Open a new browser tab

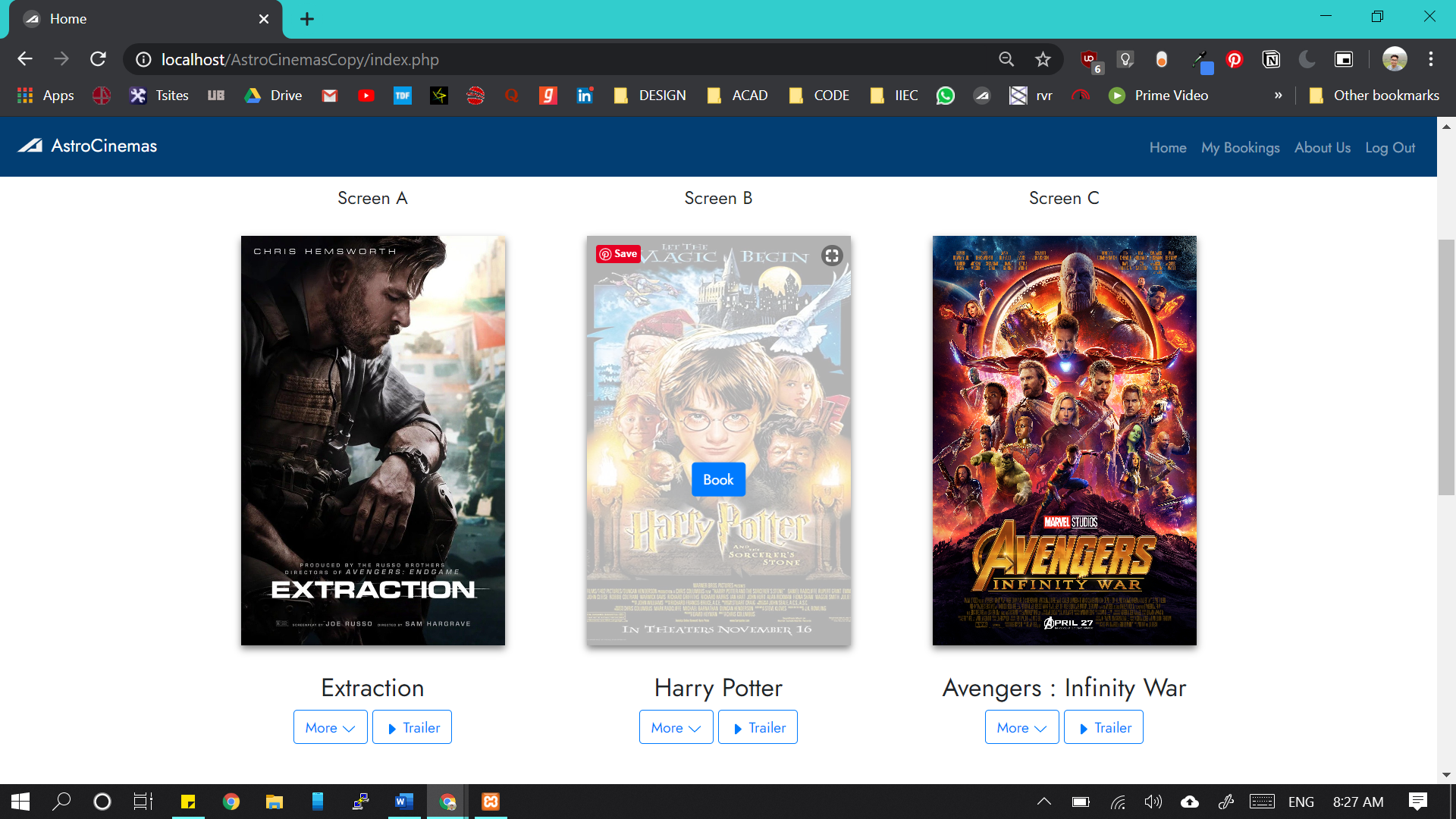(307, 19)
